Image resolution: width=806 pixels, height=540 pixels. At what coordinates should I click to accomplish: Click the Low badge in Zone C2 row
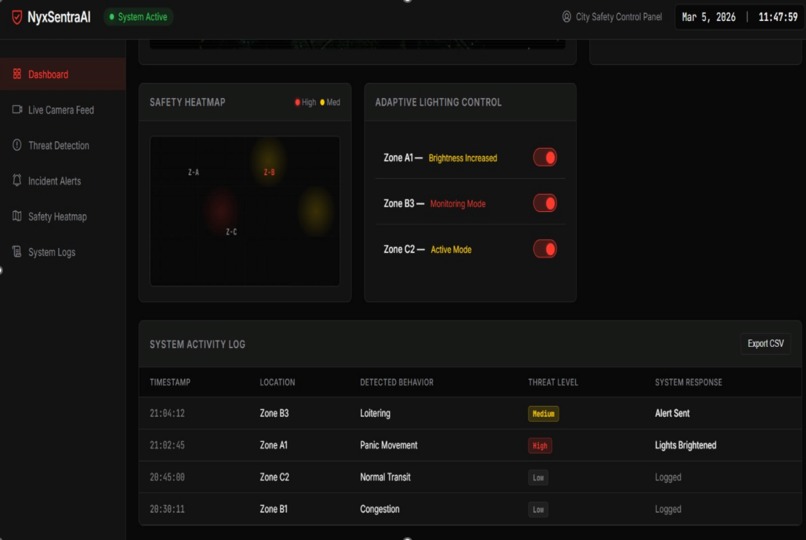coord(538,477)
